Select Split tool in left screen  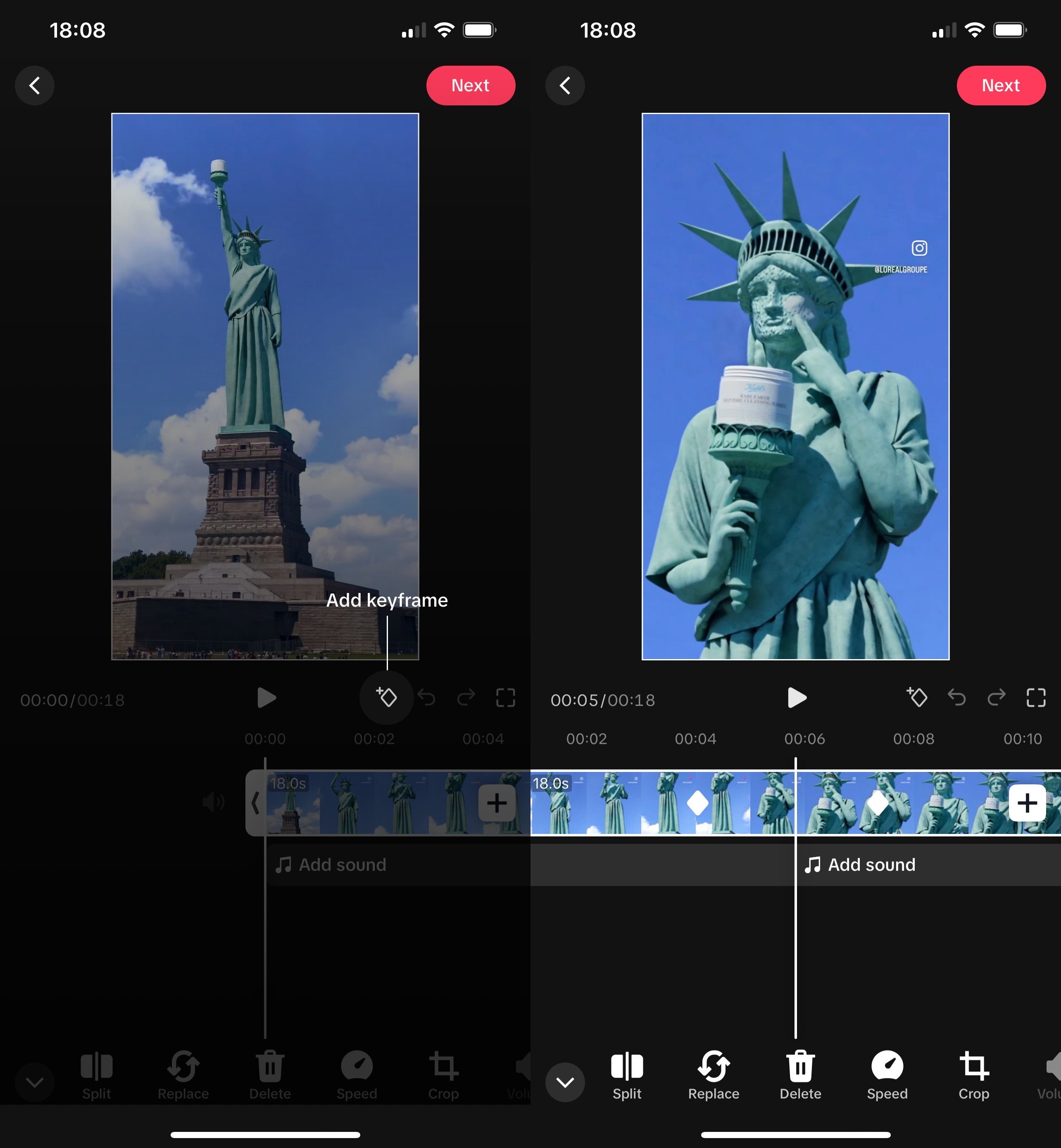[x=96, y=1076]
